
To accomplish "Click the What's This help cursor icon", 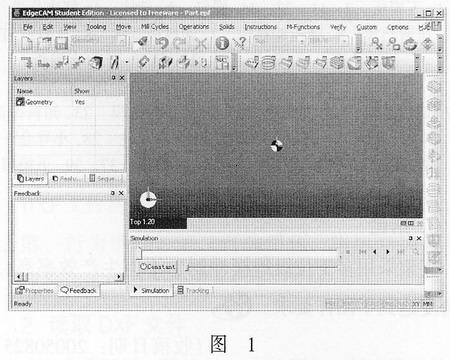I will [240, 43].
